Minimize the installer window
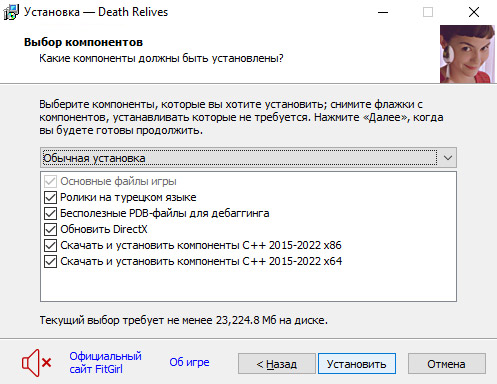 (x=383, y=12)
